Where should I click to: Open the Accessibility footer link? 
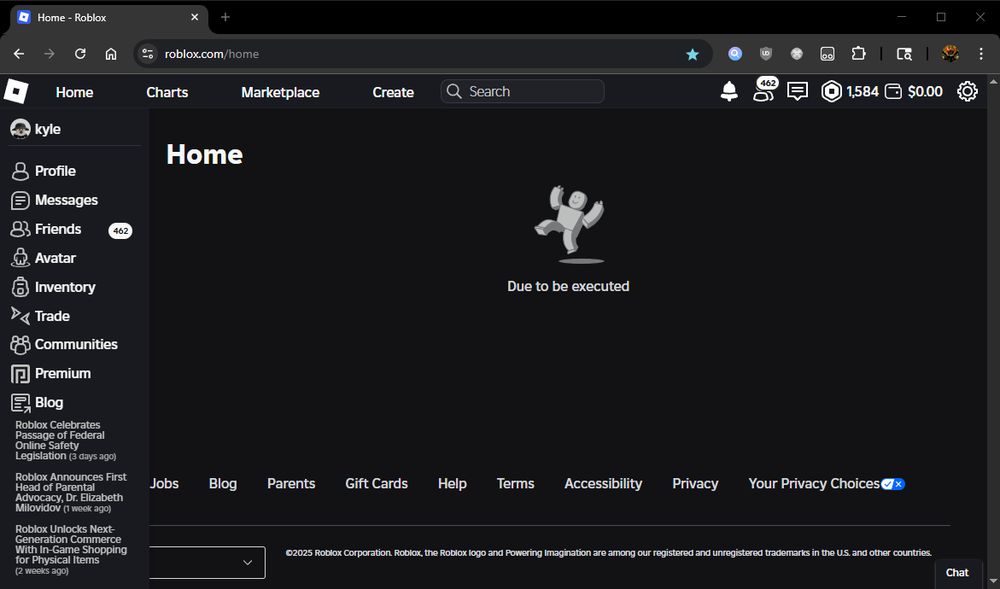click(x=603, y=484)
